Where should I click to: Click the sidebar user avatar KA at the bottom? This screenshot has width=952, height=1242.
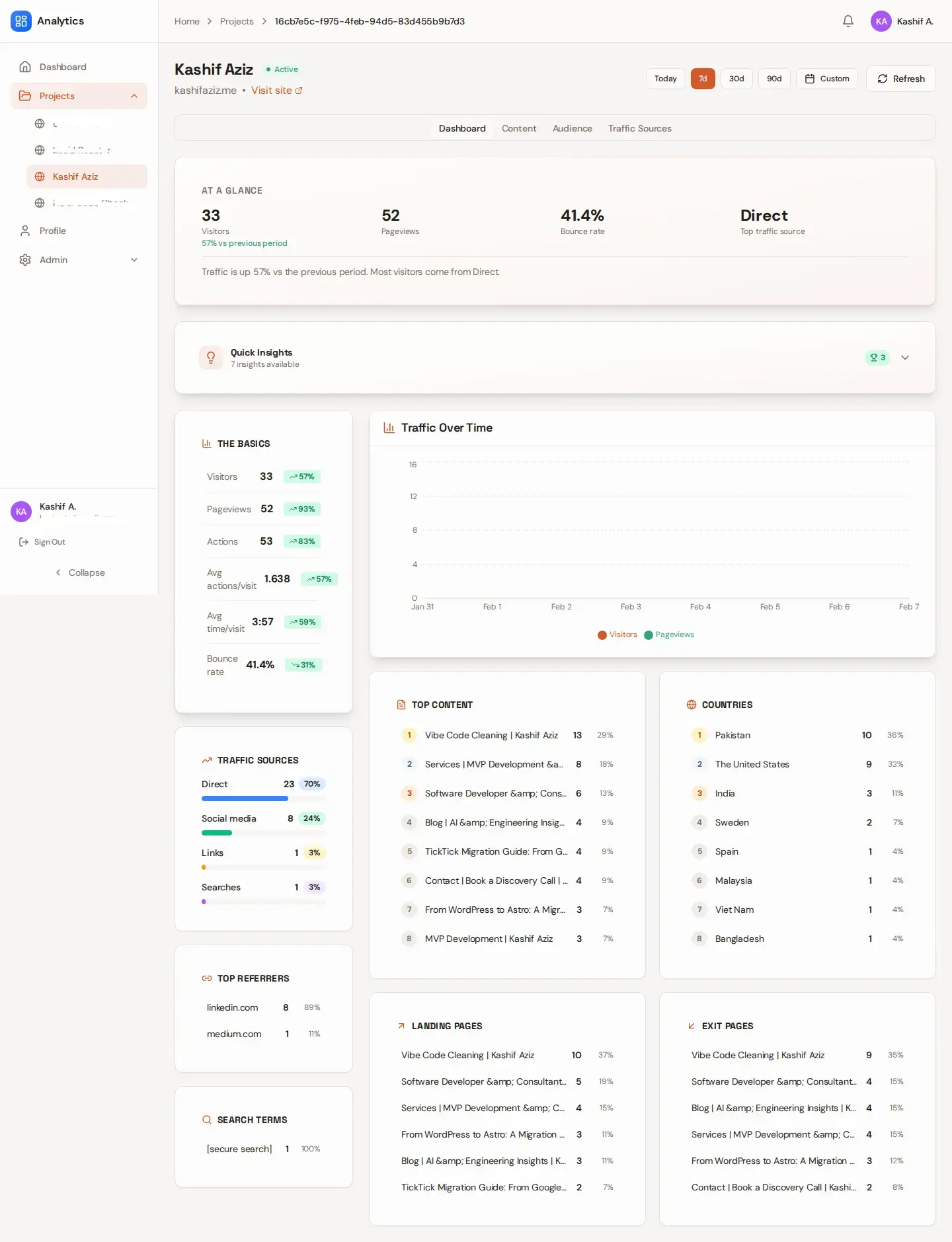[21, 512]
